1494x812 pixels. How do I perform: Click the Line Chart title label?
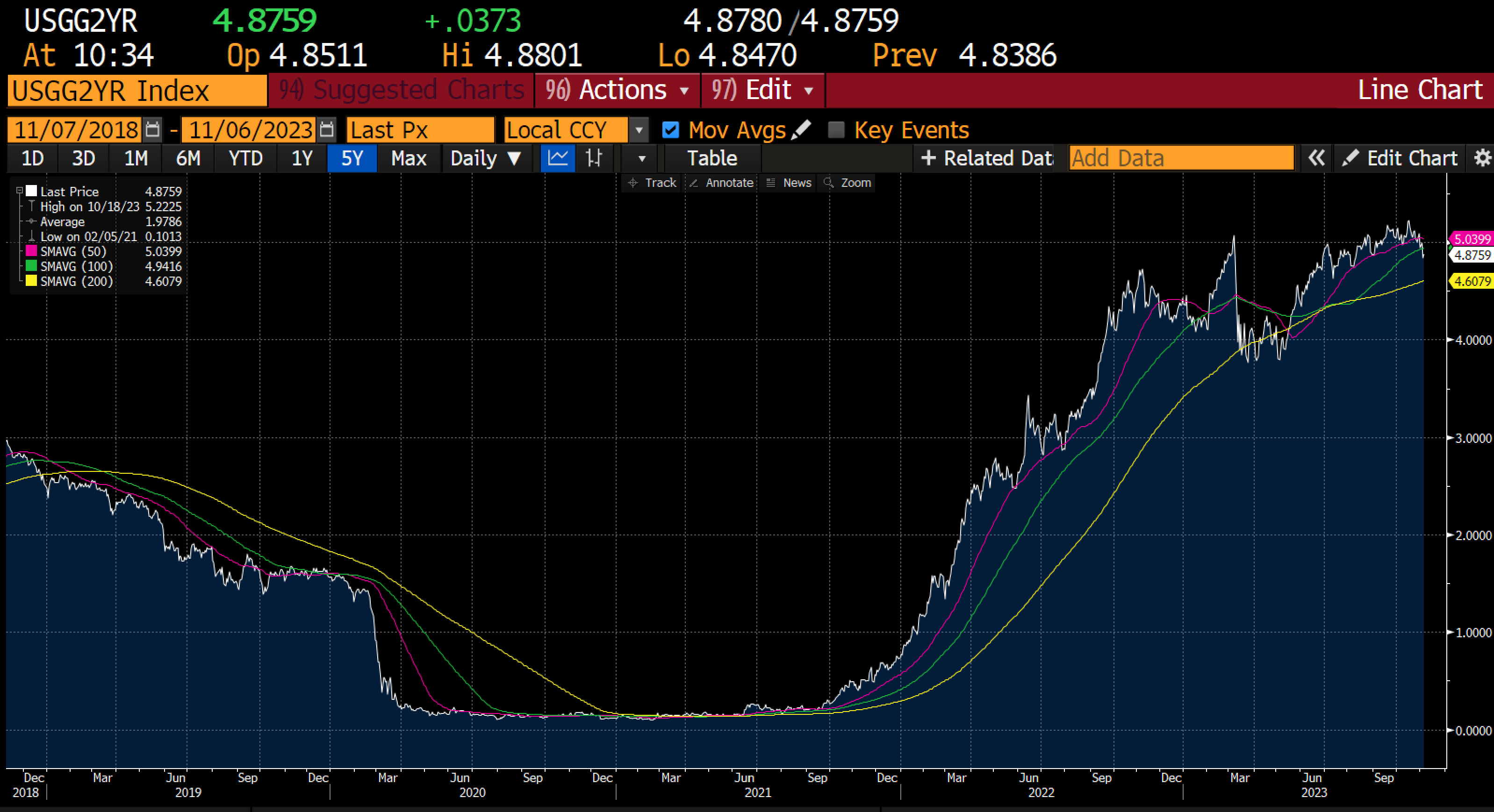tap(1420, 90)
